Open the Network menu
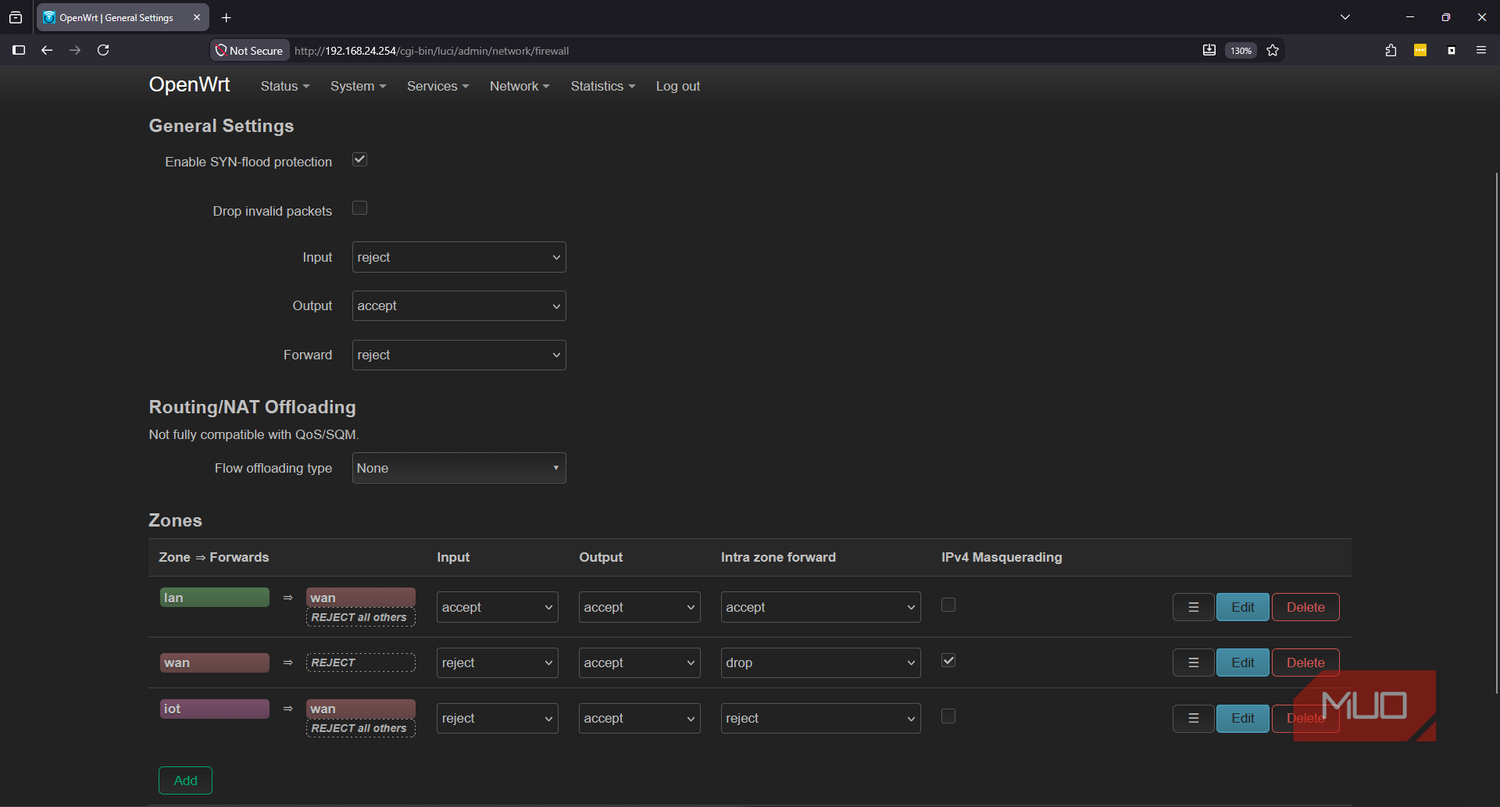This screenshot has height=807, width=1500. pos(520,86)
